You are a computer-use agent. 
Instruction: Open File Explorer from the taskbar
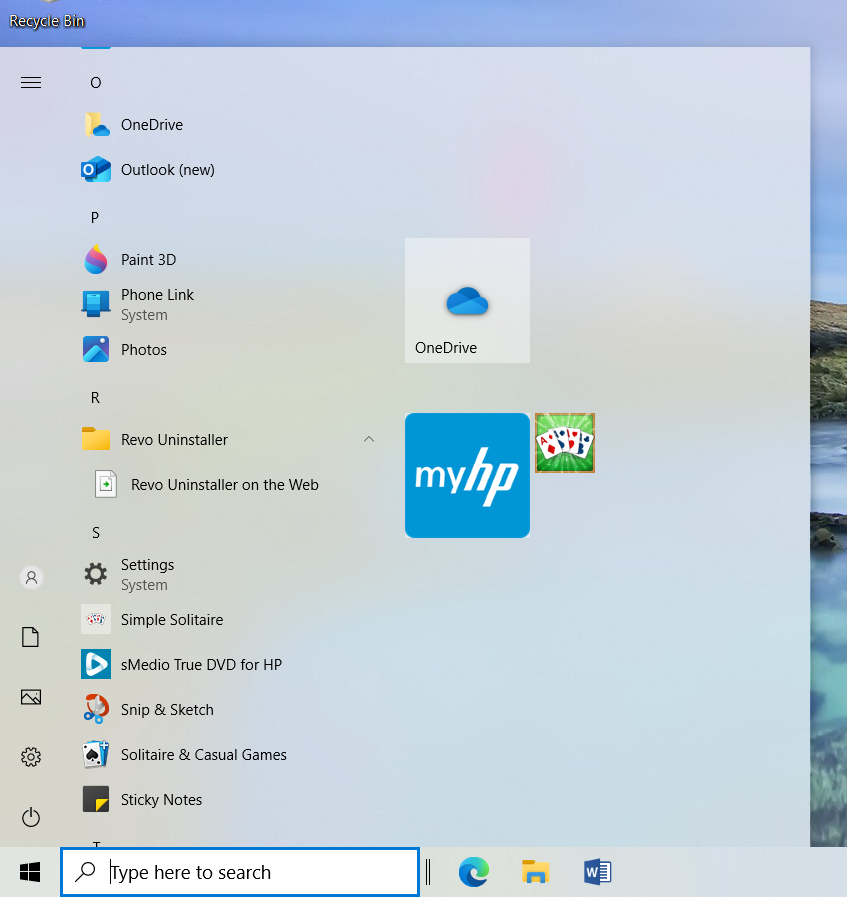(x=535, y=872)
